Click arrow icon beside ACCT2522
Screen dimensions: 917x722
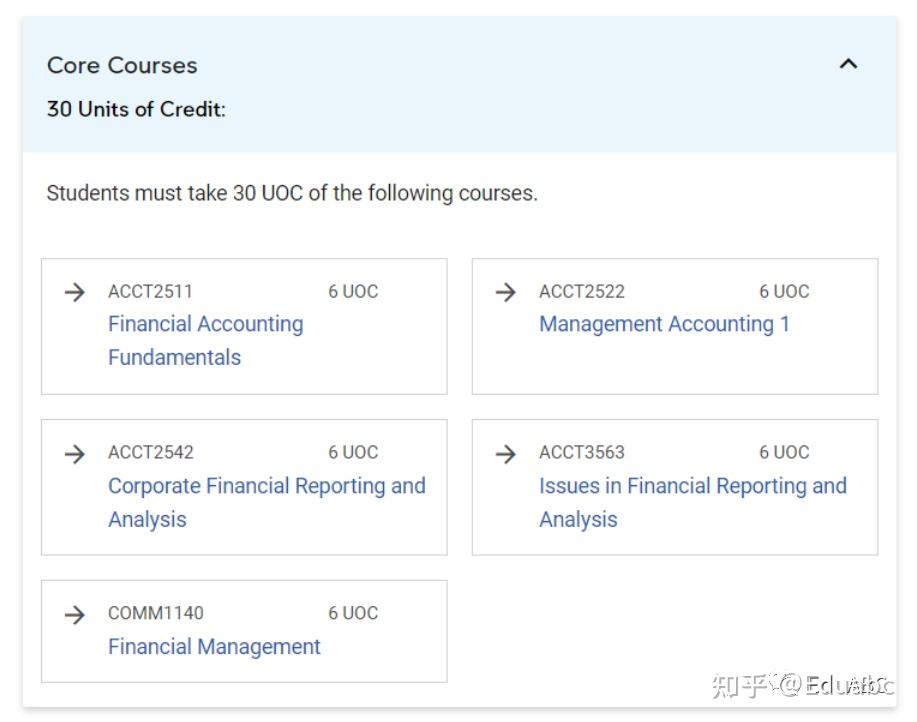click(x=506, y=292)
